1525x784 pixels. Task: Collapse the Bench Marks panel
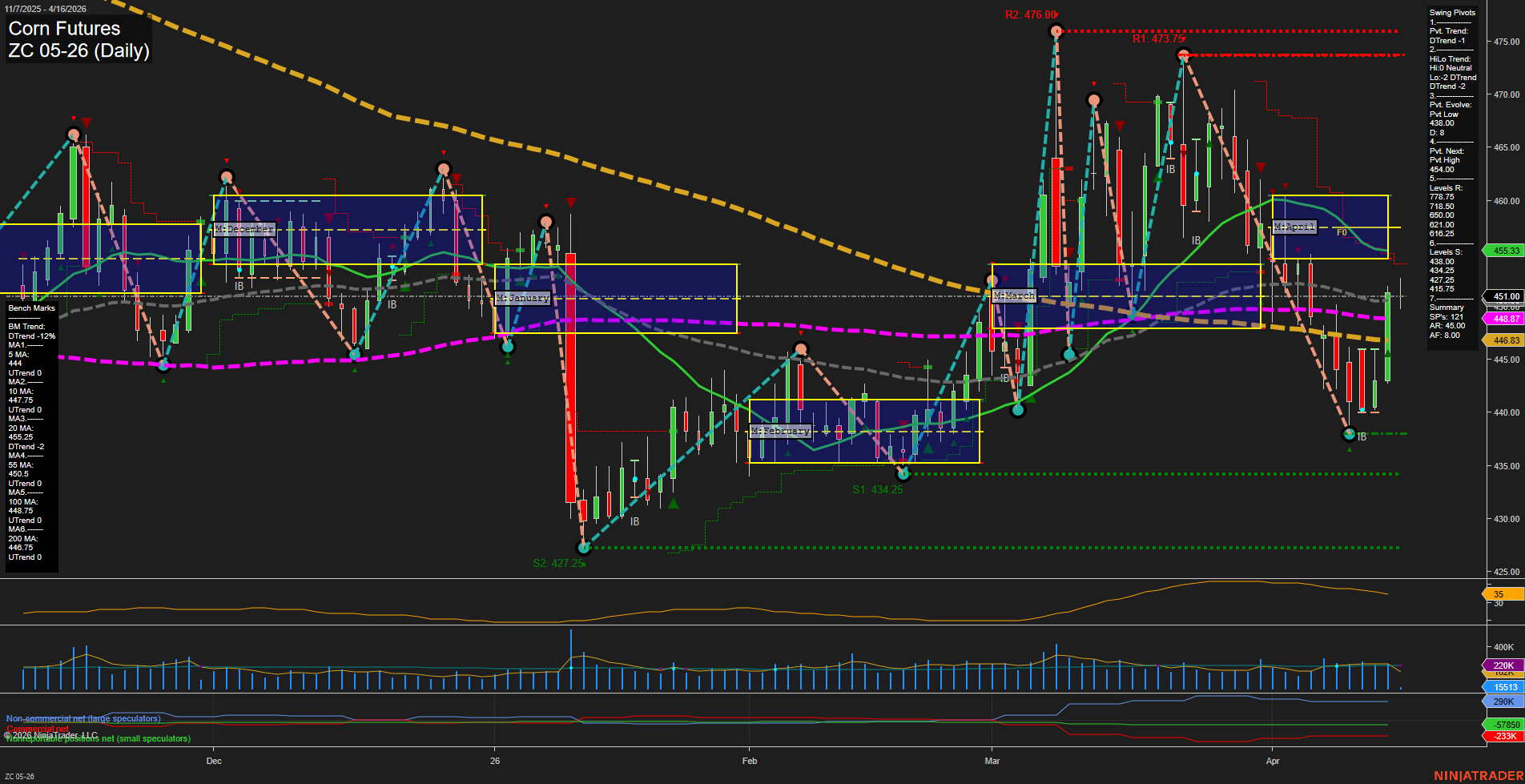tap(30, 308)
